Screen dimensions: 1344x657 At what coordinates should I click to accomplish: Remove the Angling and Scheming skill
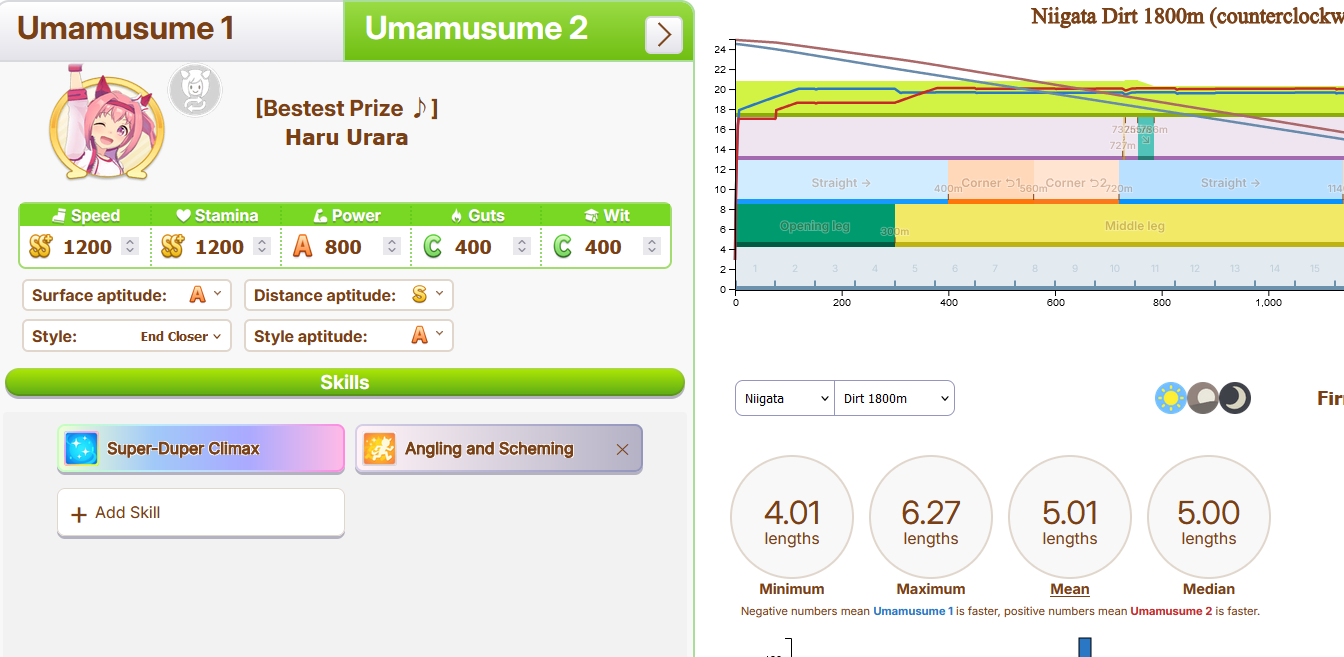click(x=622, y=450)
